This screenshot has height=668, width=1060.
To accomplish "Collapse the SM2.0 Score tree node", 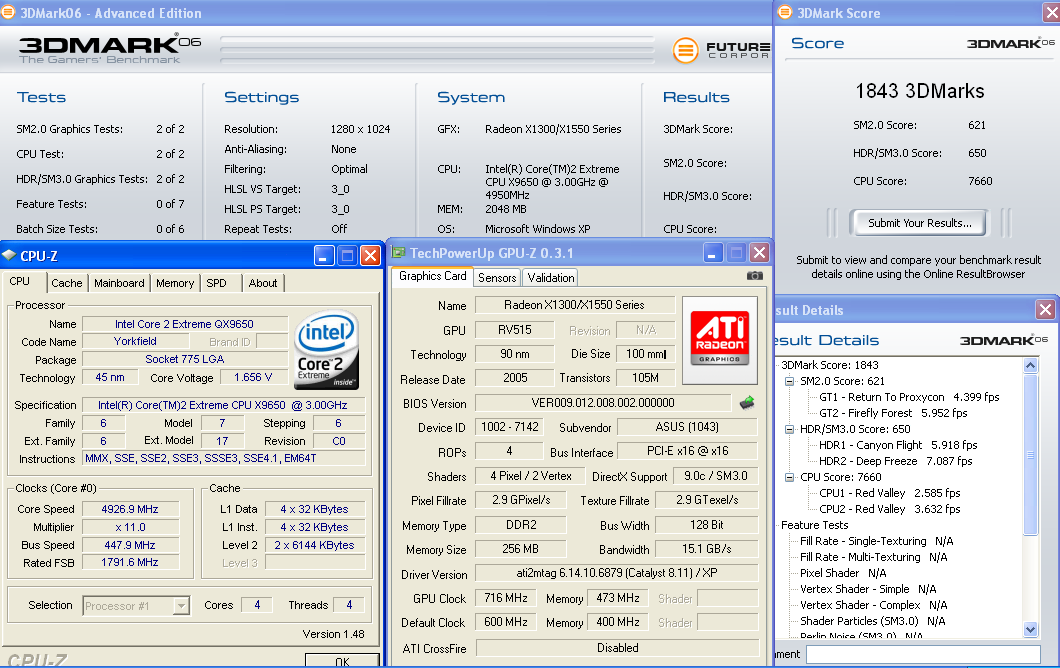I will pyautogui.click(x=789, y=381).
